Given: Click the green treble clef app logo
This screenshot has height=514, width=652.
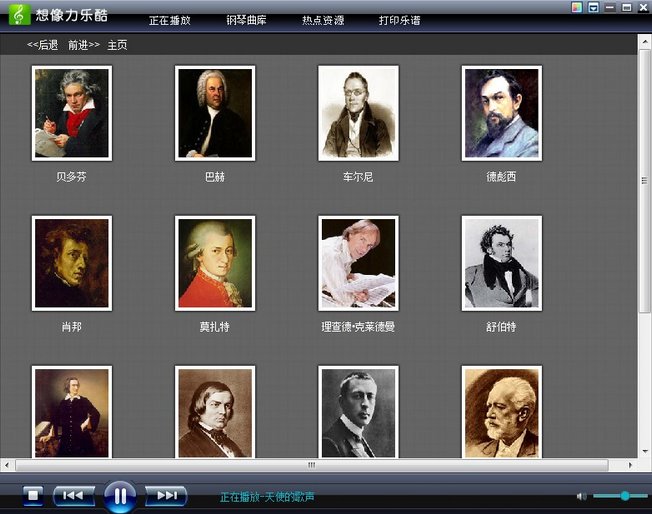Looking at the screenshot, I should click(x=19, y=15).
